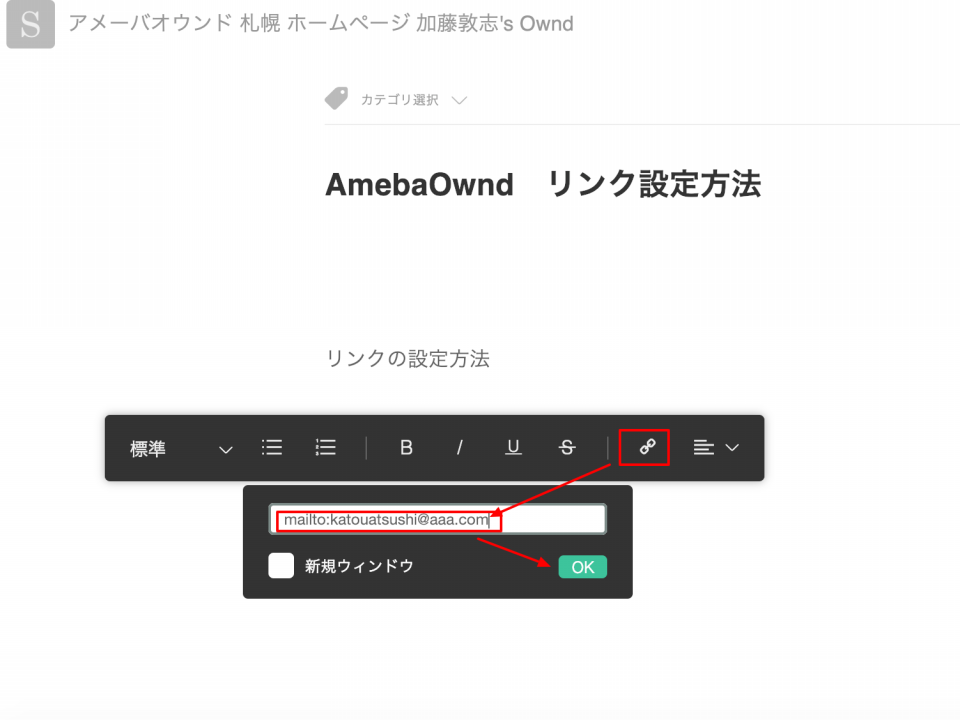Open the 標準 text style dropdown
This screenshot has width=960, height=720.
[181, 449]
